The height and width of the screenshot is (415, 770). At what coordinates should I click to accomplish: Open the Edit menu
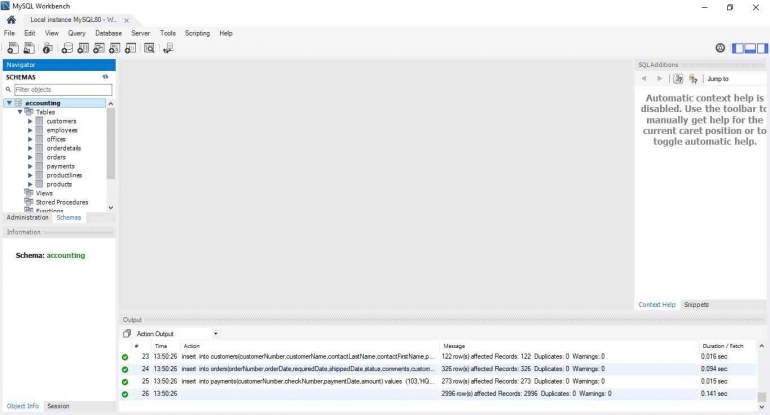point(29,33)
